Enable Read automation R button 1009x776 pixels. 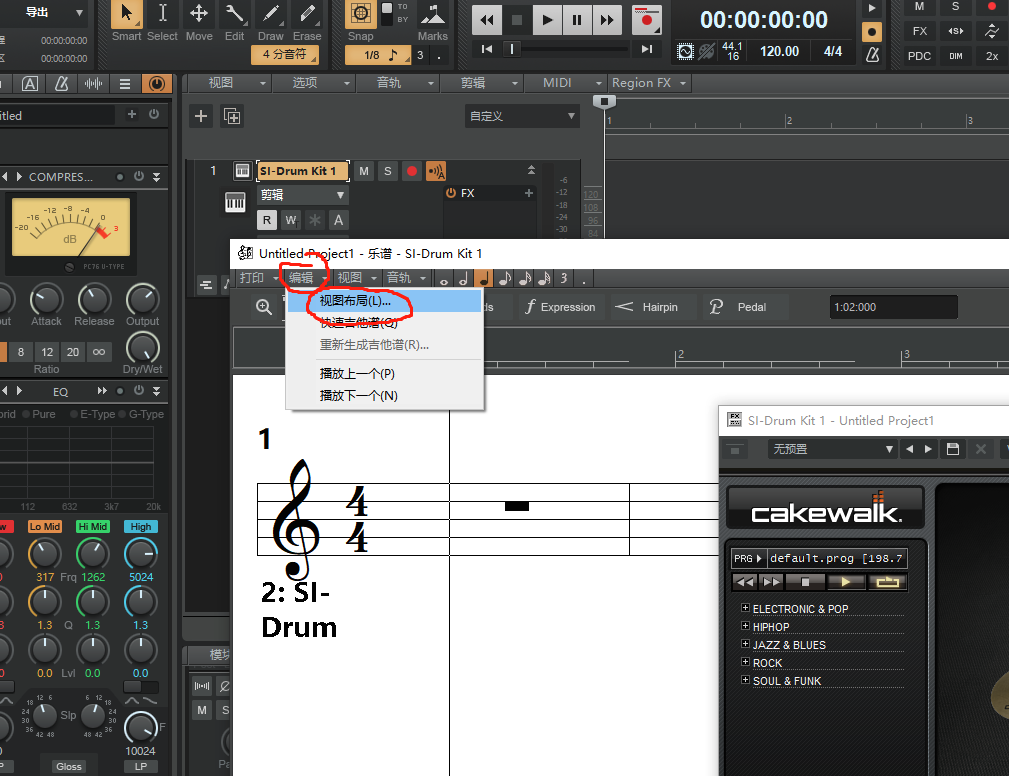pyautogui.click(x=266, y=220)
